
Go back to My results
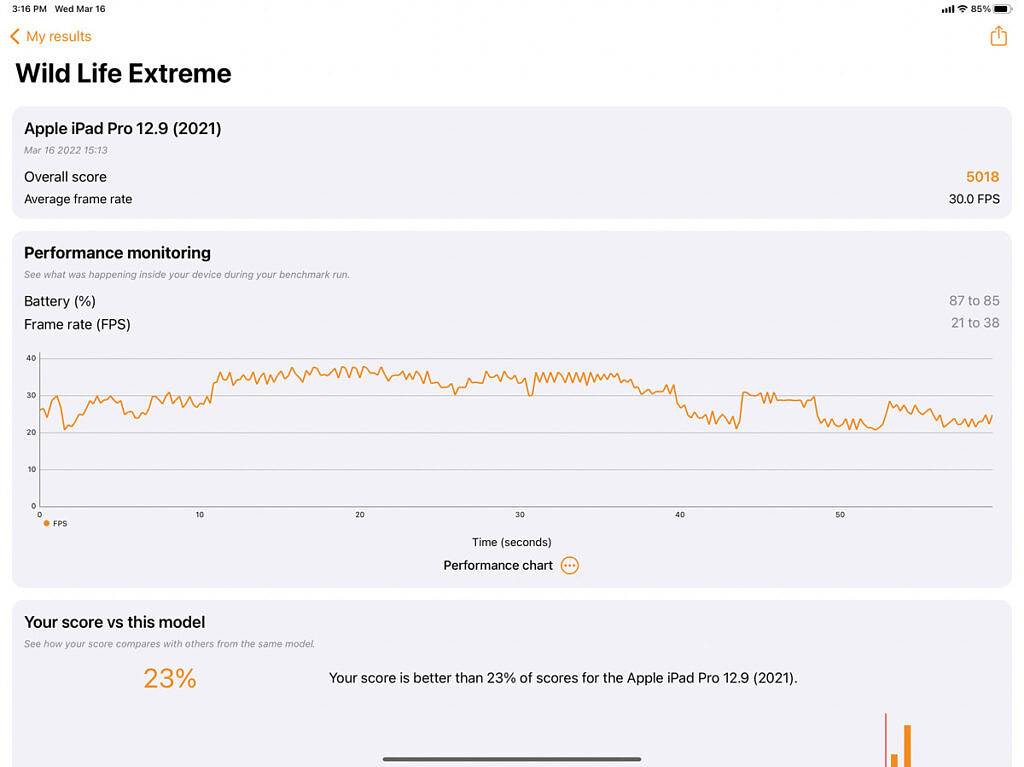click(58, 36)
